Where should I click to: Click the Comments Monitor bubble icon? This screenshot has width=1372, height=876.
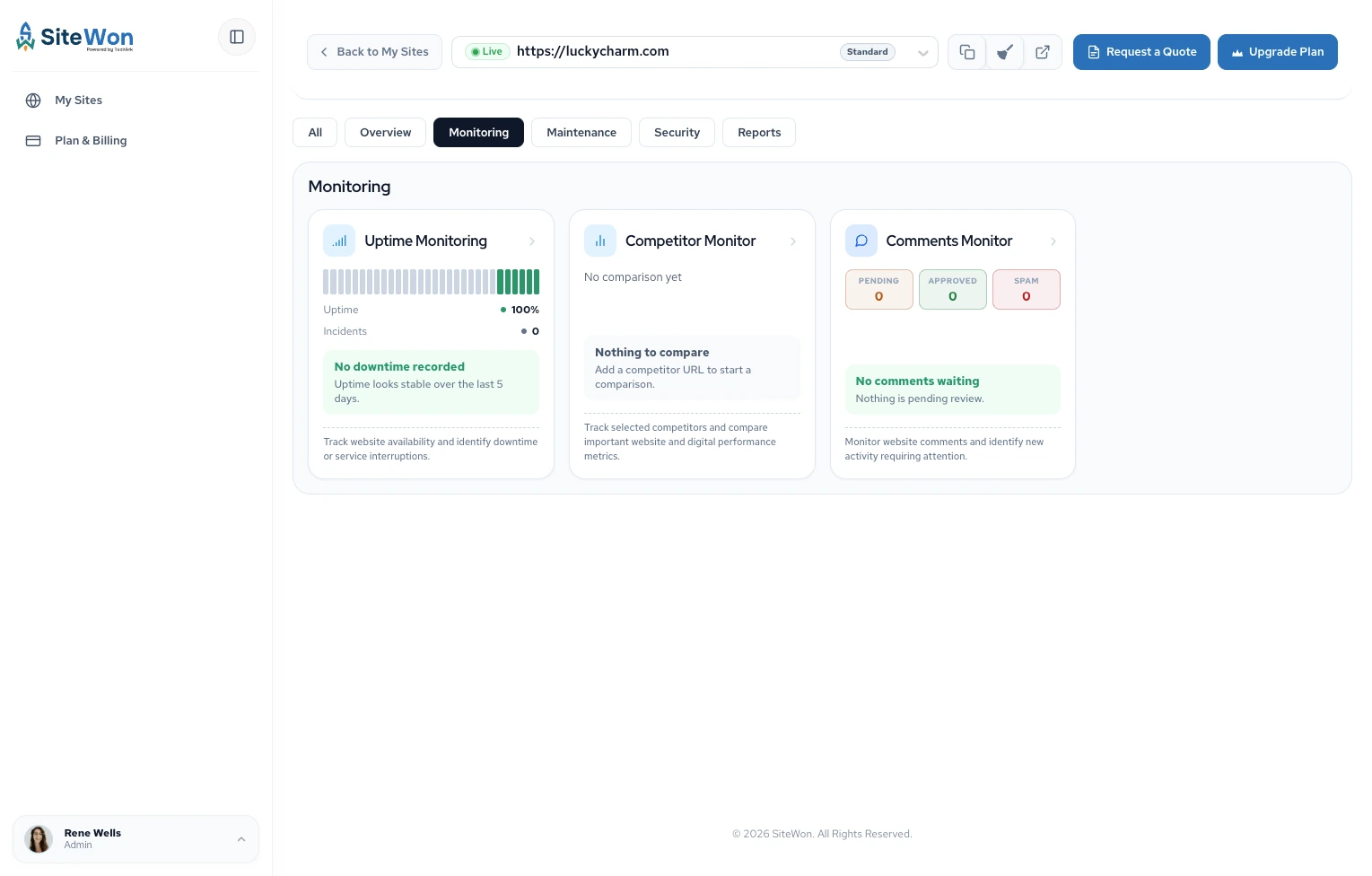(861, 241)
